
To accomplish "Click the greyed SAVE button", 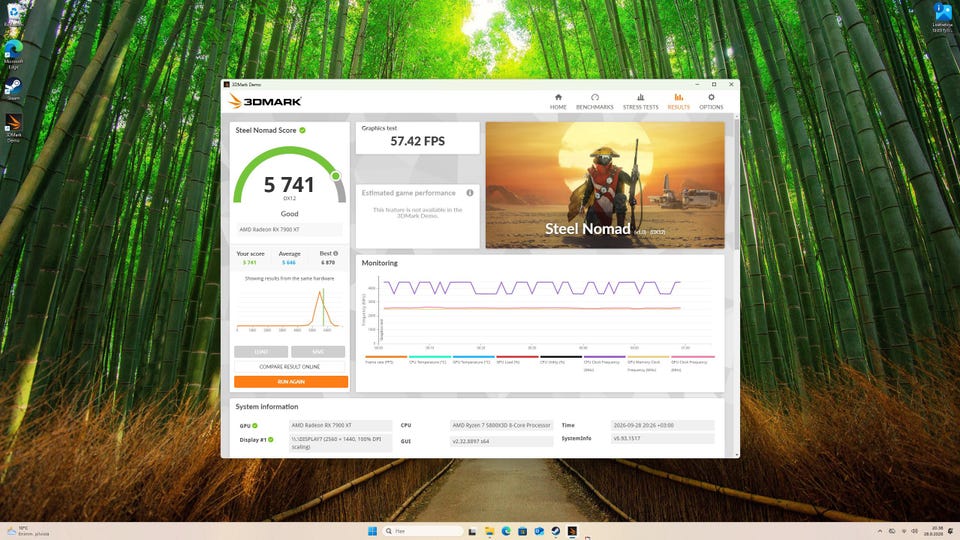I will pyautogui.click(x=318, y=351).
